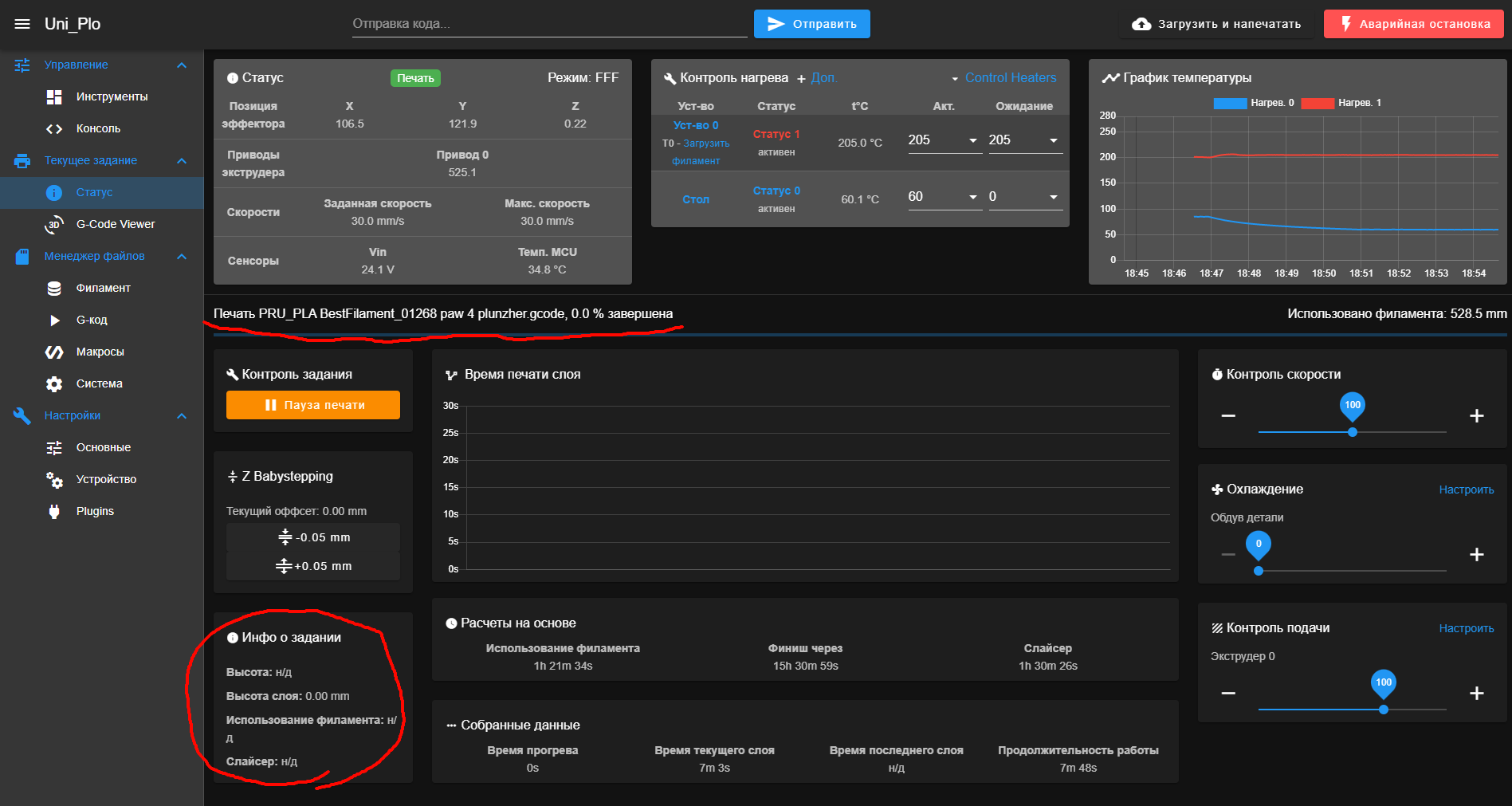
Task: Apply +0.05 mm Z babystep
Action: point(313,566)
